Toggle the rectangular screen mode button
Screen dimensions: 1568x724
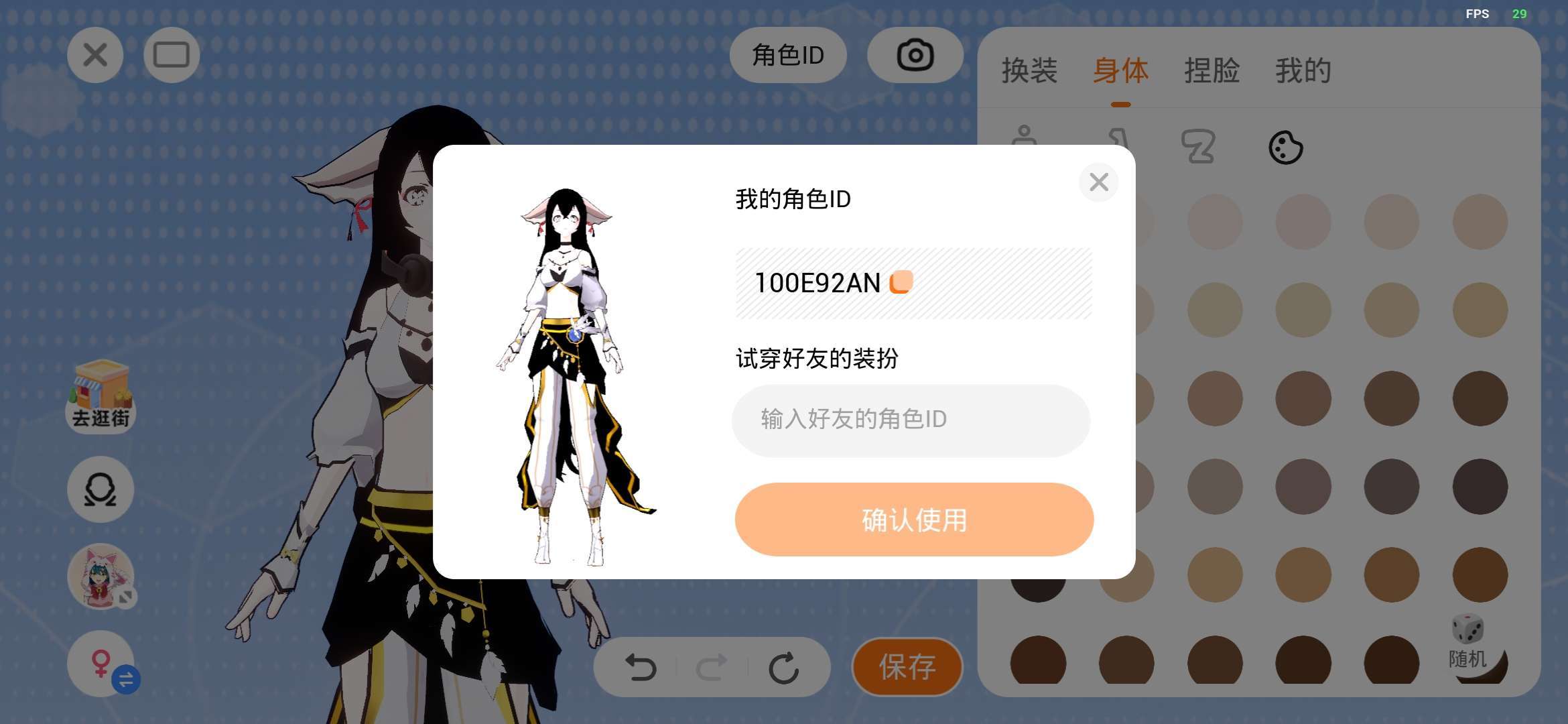(172, 55)
